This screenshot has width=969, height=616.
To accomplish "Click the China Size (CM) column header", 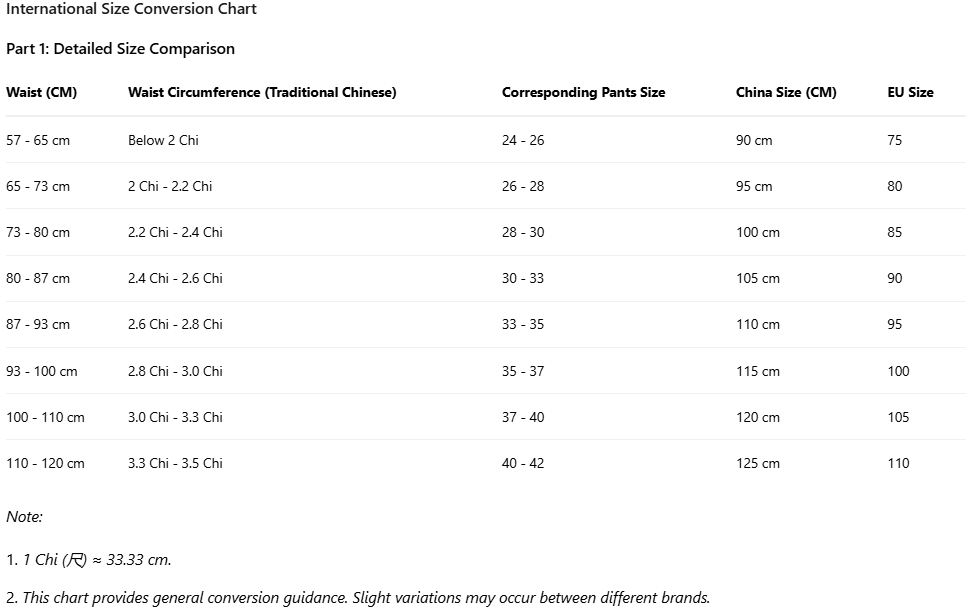I will click(786, 92).
